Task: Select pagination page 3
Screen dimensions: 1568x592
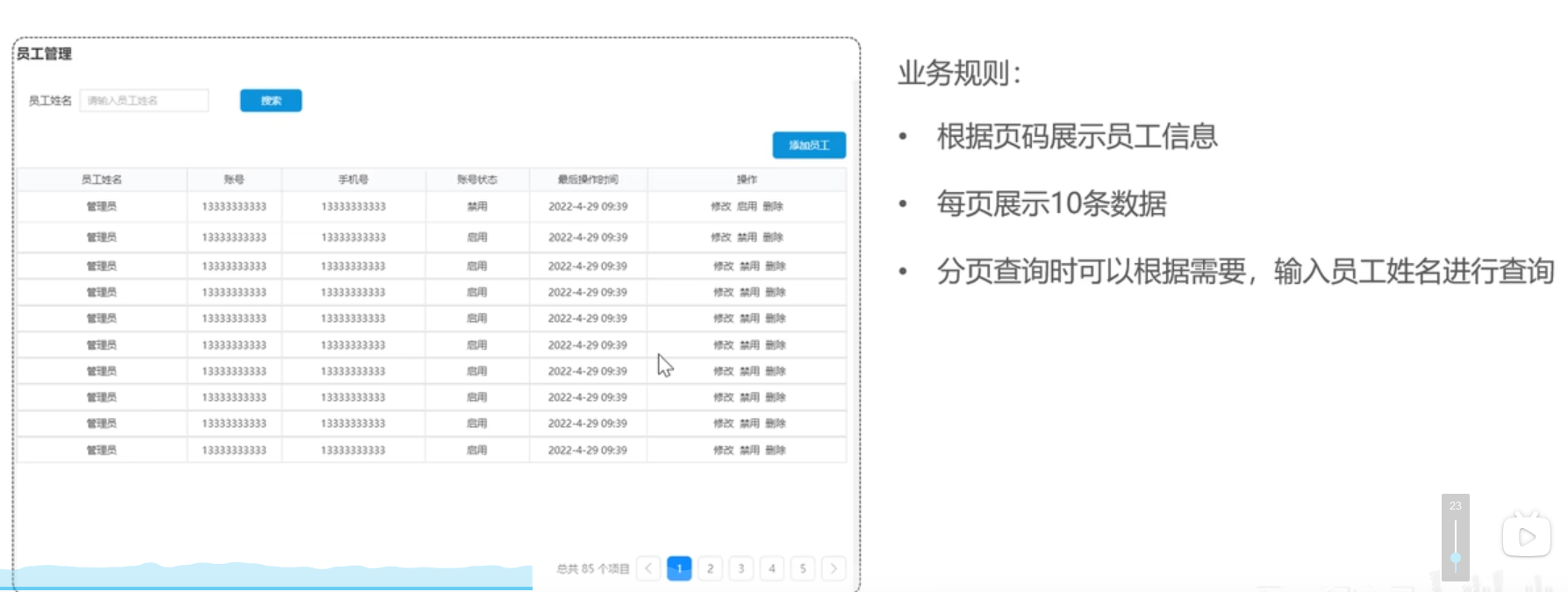Action: pyautogui.click(x=741, y=568)
